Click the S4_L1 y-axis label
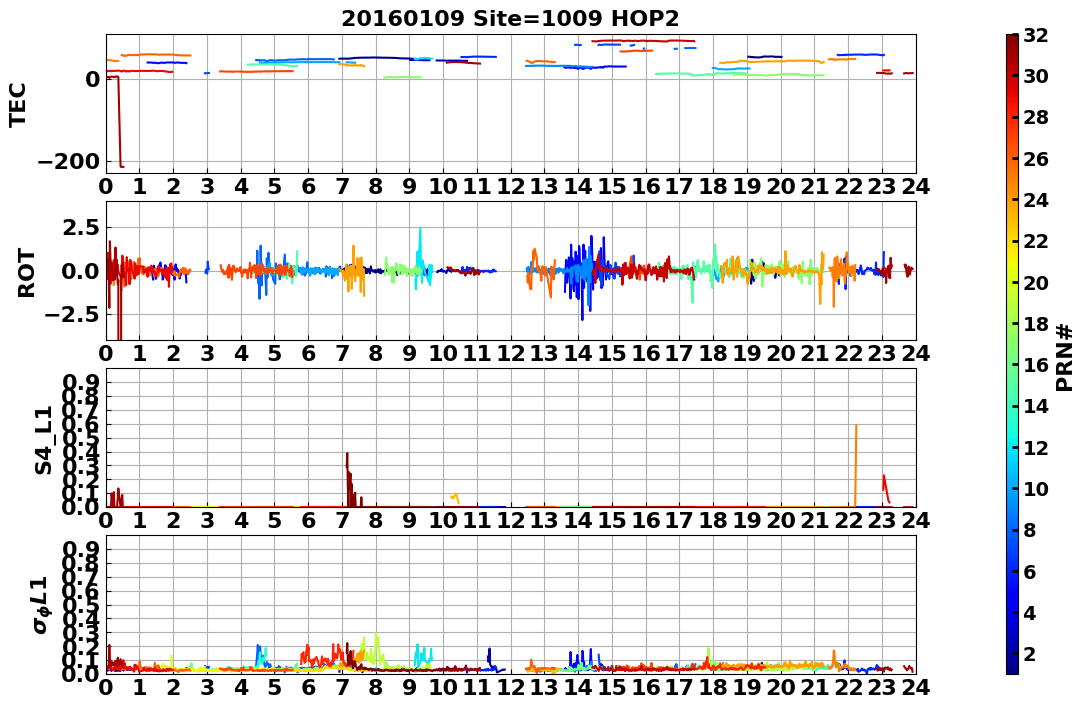Image resolution: width=1085 pixels, height=709 pixels. click(x=43, y=439)
